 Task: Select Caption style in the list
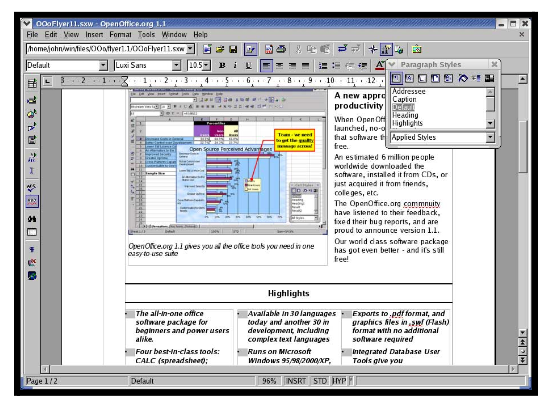click(404, 99)
